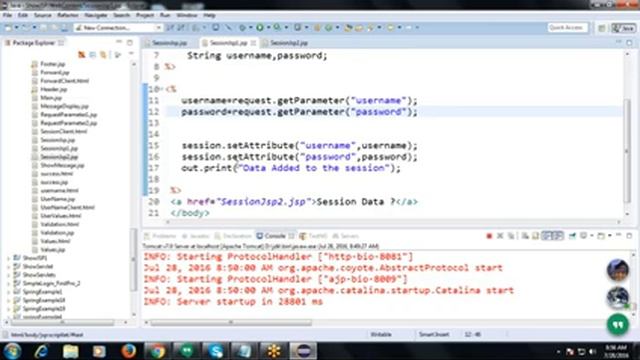Image resolution: width=640 pixels, height=360 pixels.
Task: Expand the SpringExample1 project
Action: pos(9,292)
